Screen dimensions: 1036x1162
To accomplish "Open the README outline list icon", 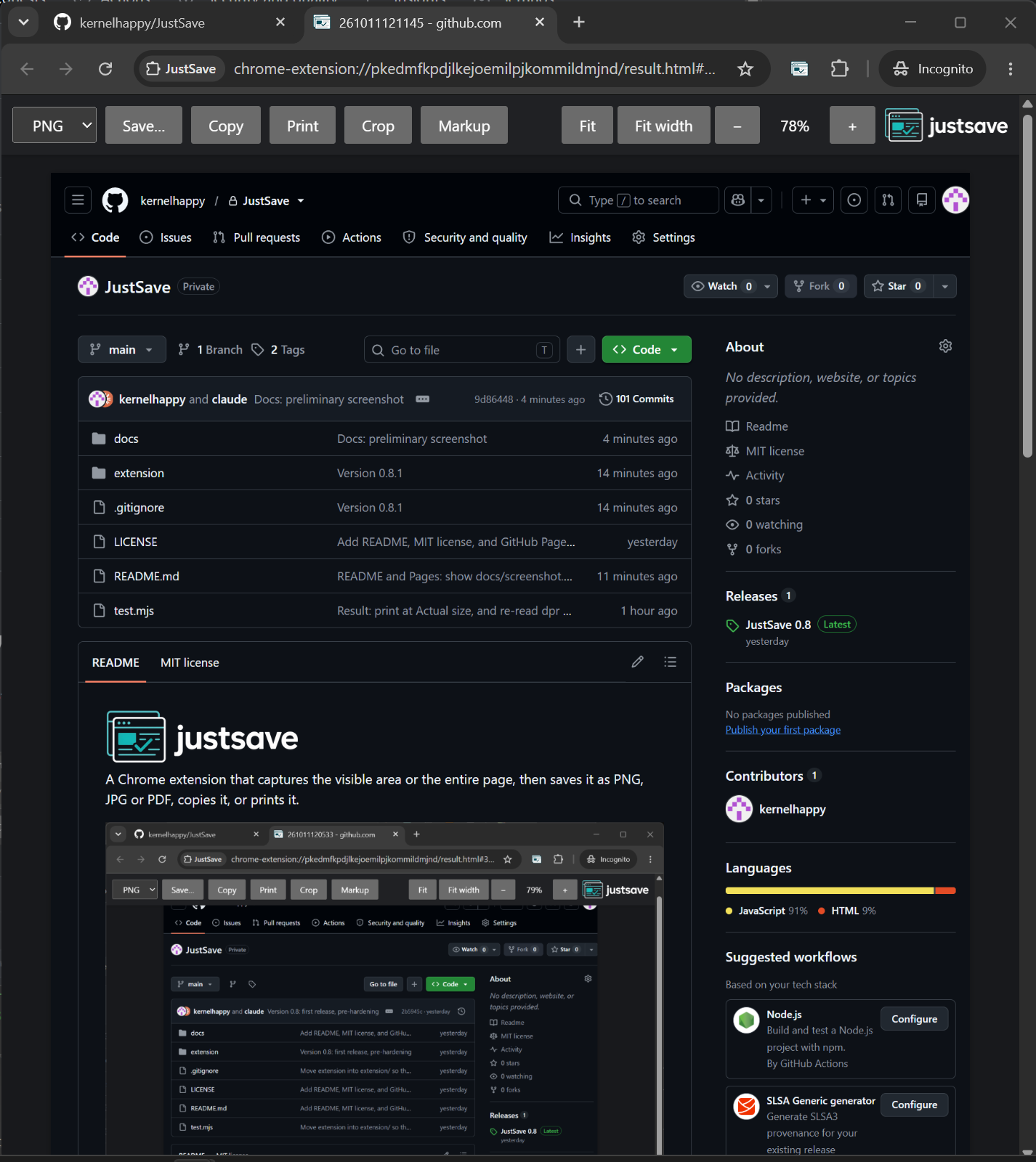I will click(670, 662).
